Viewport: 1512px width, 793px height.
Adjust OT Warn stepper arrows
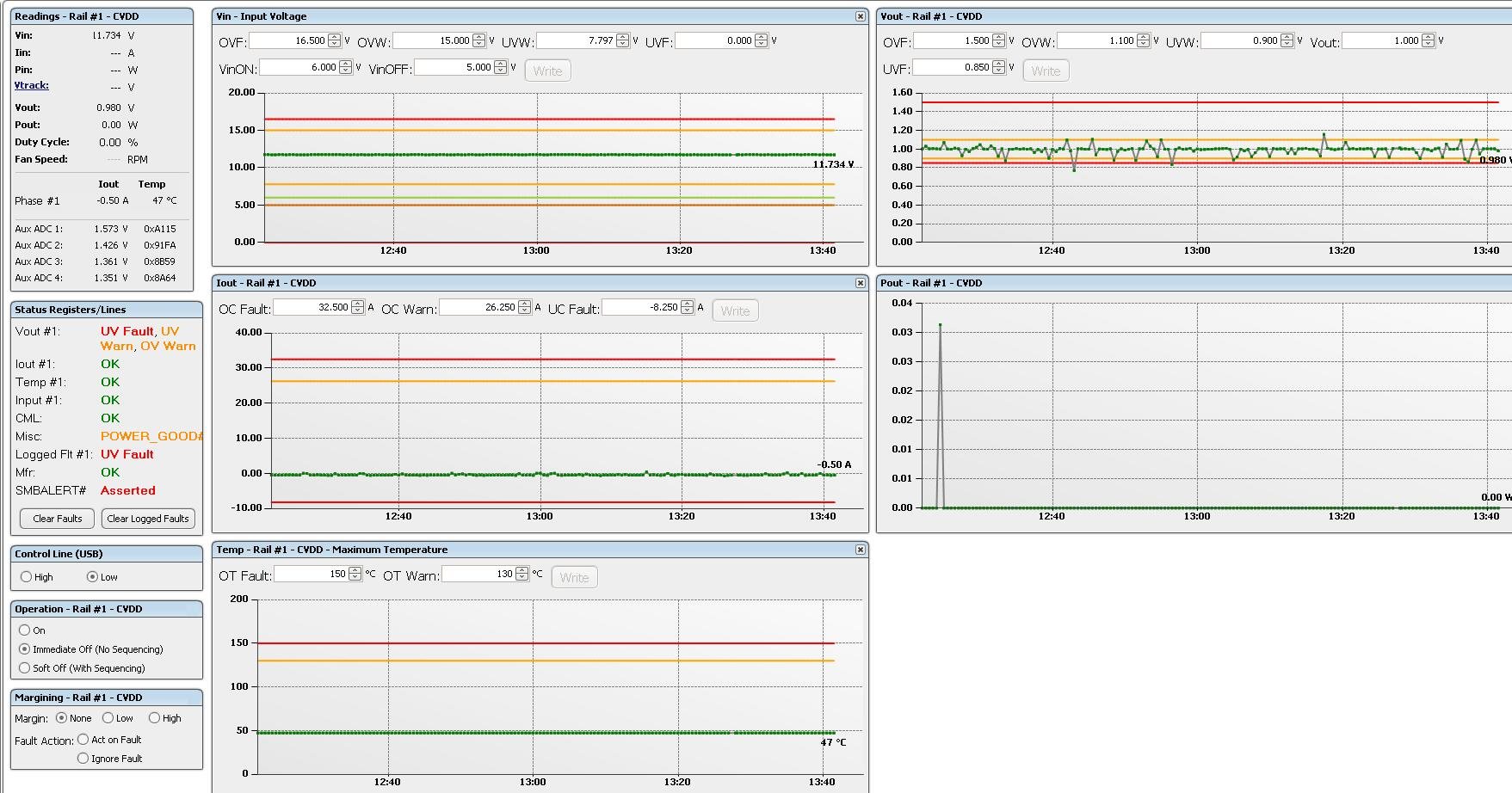coord(522,574)
